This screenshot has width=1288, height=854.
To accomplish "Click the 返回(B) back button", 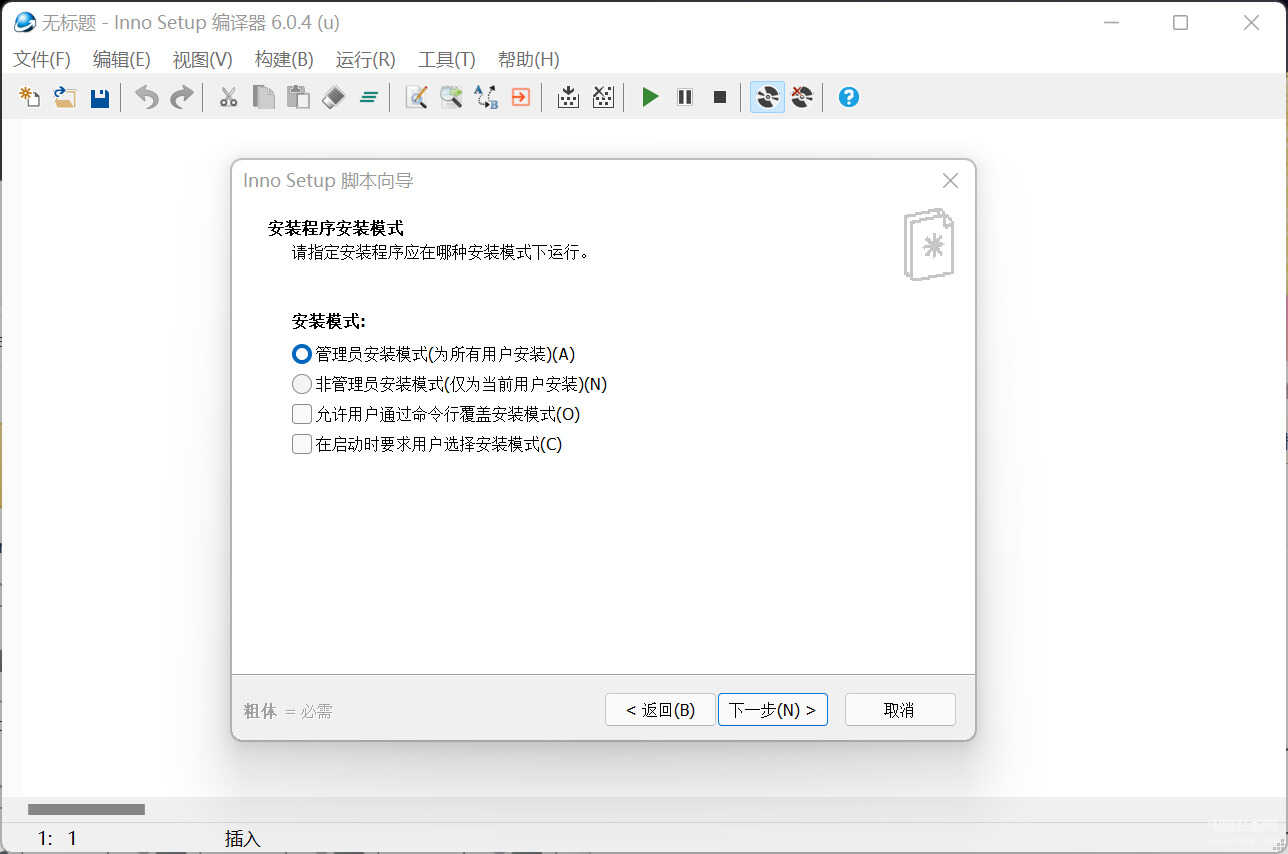I will point(660,710).
